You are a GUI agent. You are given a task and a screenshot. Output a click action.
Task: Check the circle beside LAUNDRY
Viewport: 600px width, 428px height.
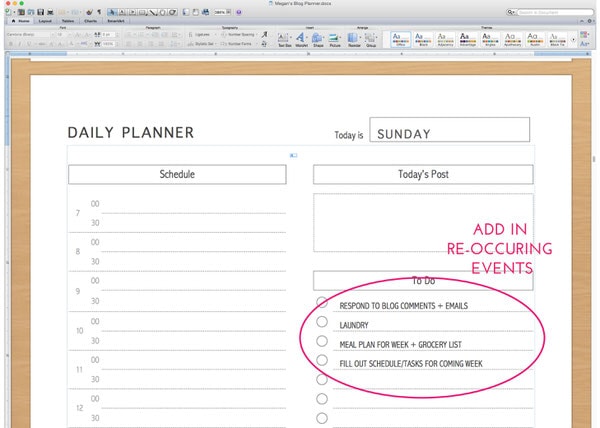coord(322,322)
